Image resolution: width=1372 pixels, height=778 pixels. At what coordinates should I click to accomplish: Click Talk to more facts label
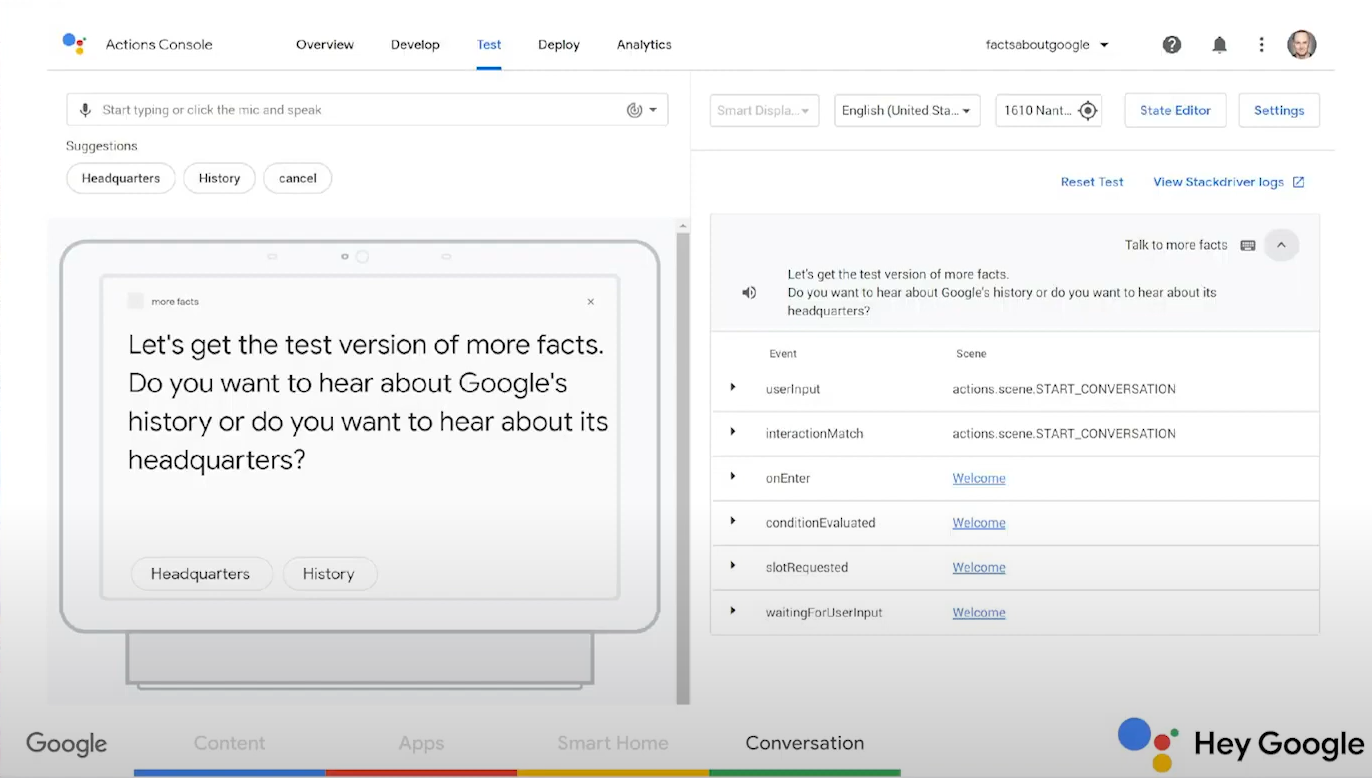click(x=1176, y=245)
